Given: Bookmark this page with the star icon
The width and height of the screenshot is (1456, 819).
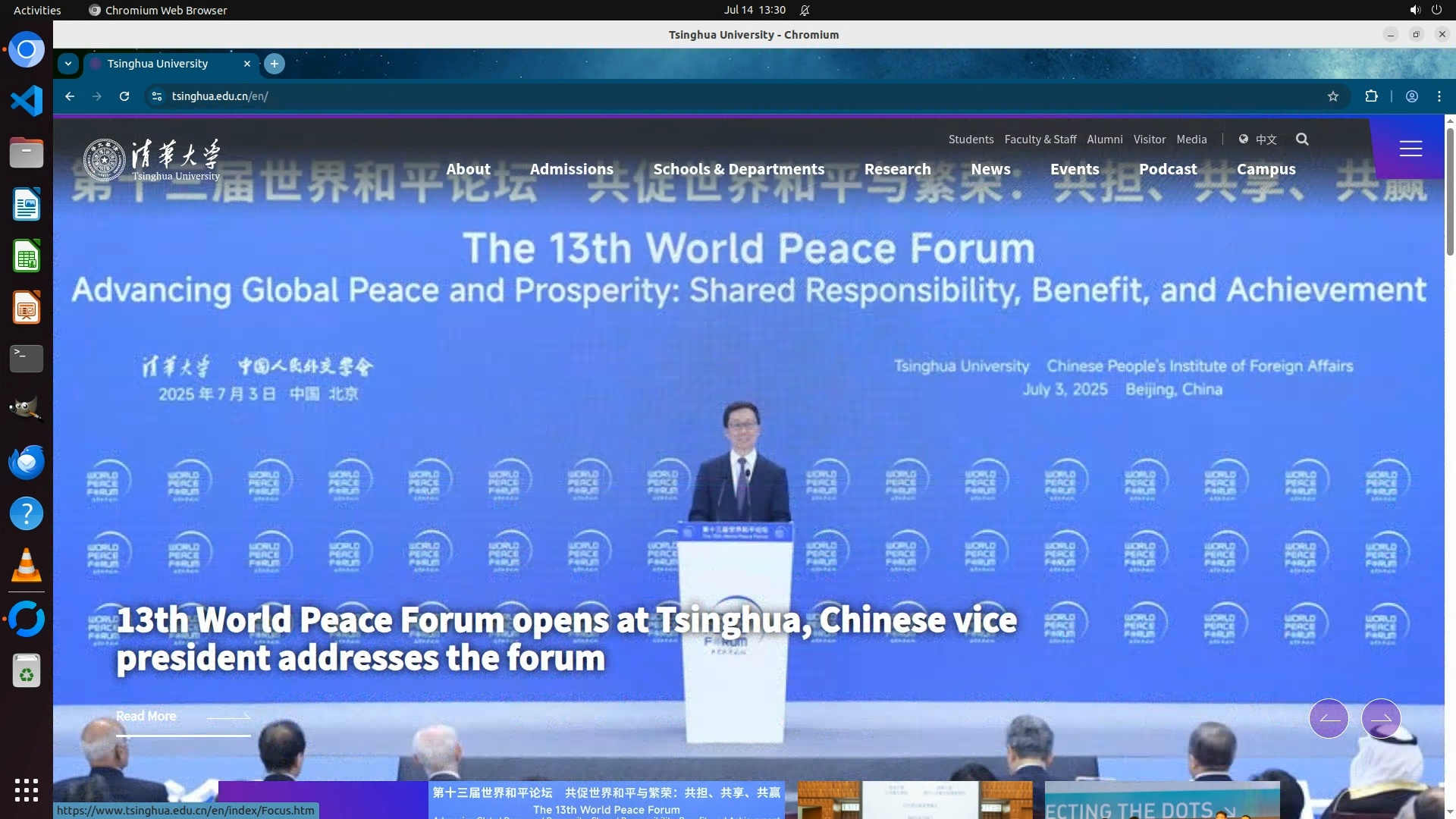Looking at the screenshot, I should (x=1333, y=96).
